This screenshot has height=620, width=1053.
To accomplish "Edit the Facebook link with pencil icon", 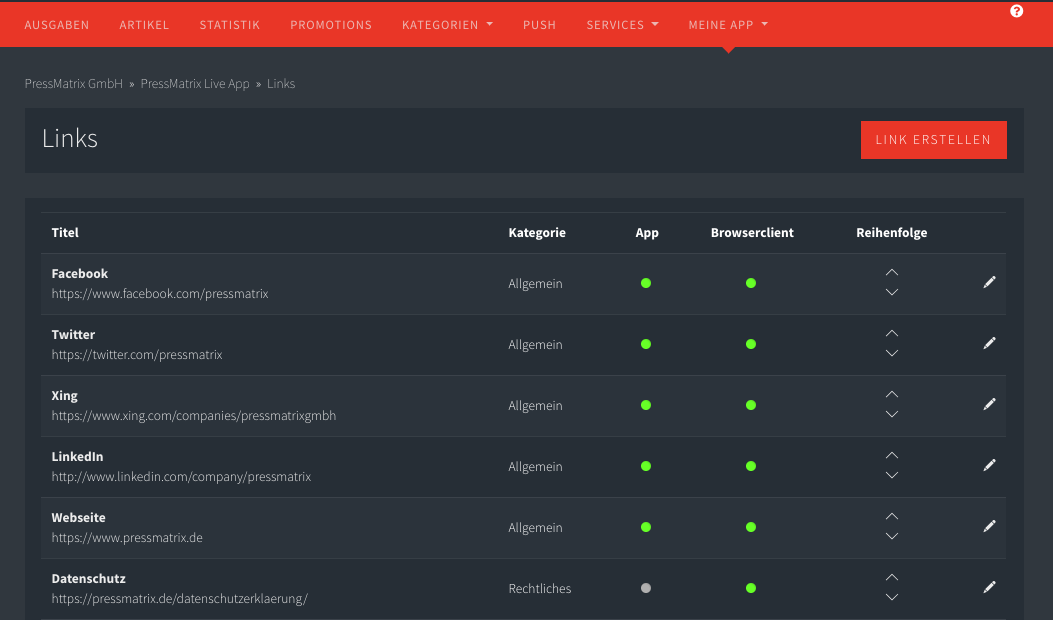I will [989, 282].
